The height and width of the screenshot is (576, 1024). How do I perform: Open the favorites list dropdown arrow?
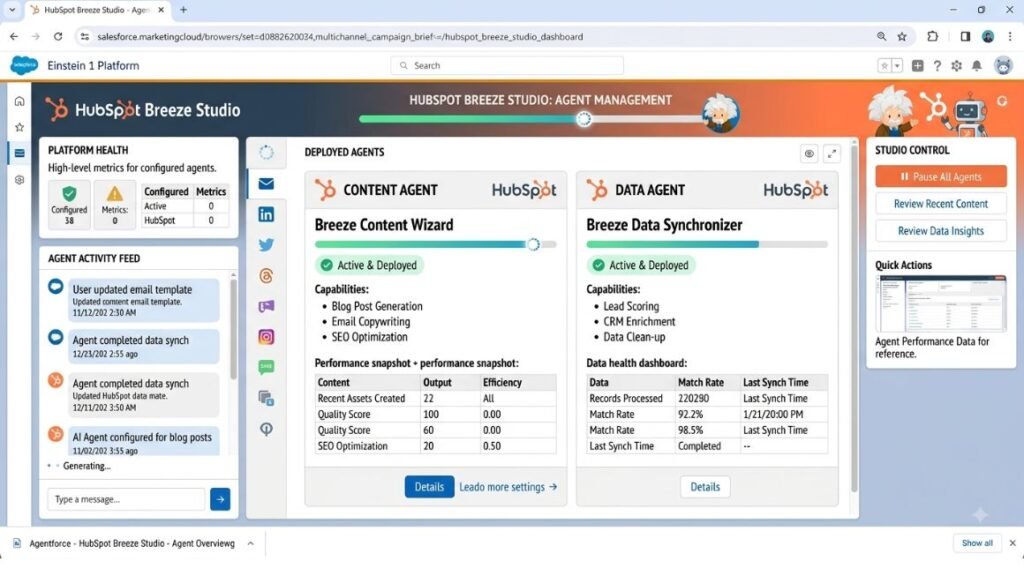pyautogui.click(x=897, y=65)
